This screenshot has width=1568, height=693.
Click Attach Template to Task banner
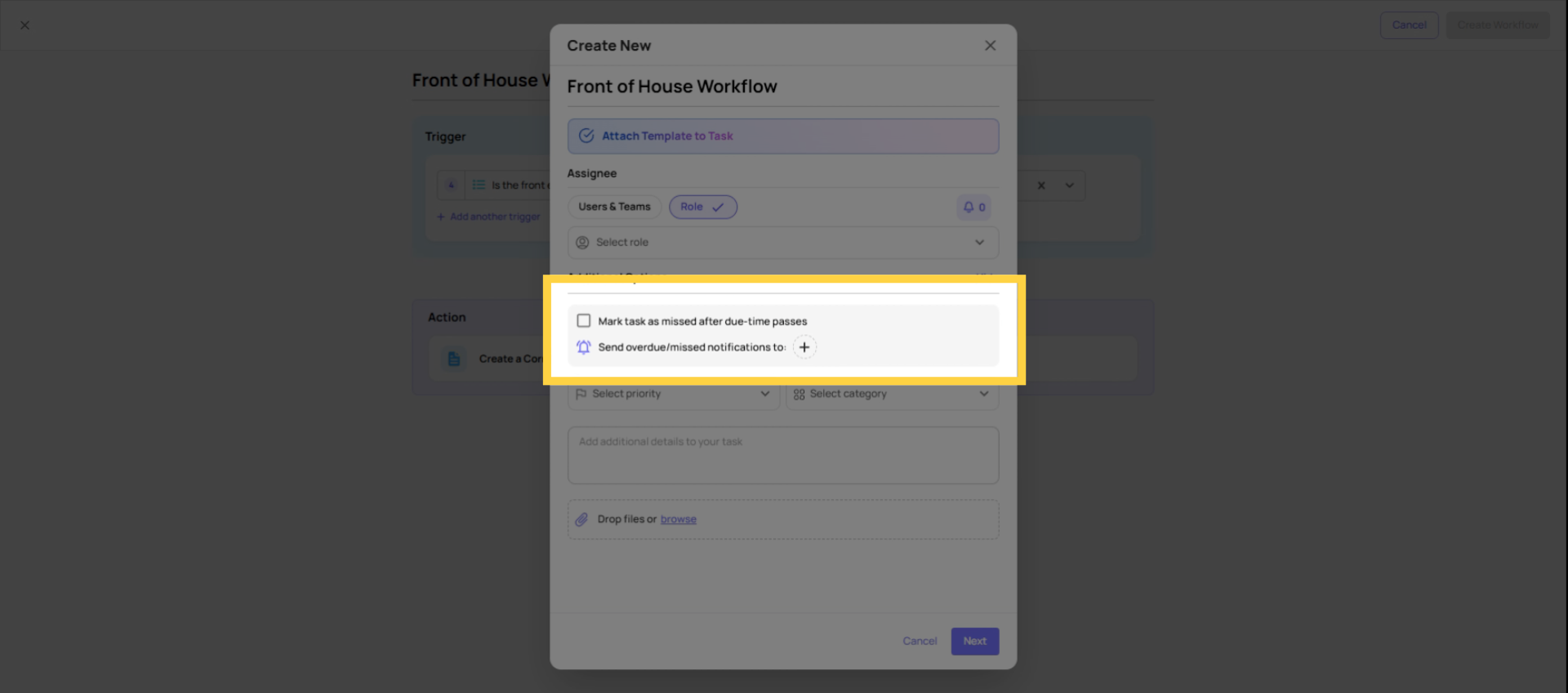(x=782, y=136)
